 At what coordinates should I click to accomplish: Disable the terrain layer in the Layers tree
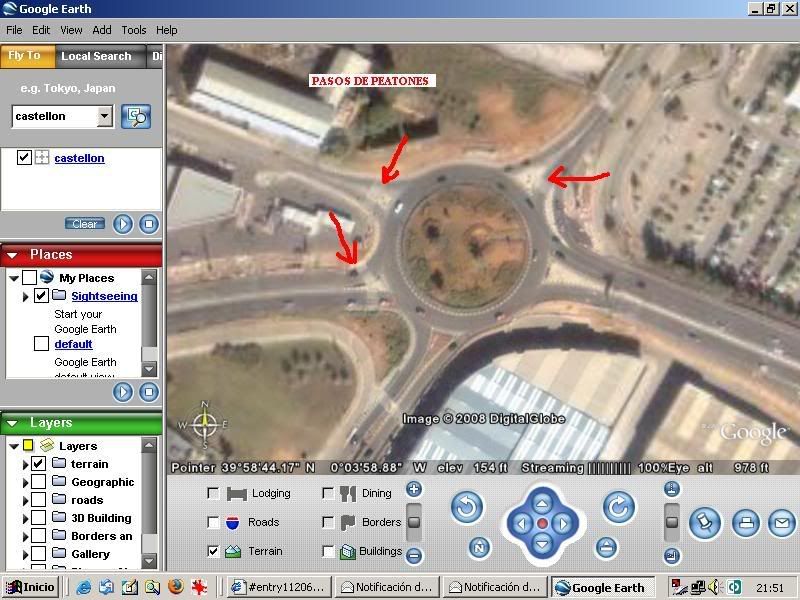(x=38, y=463)
